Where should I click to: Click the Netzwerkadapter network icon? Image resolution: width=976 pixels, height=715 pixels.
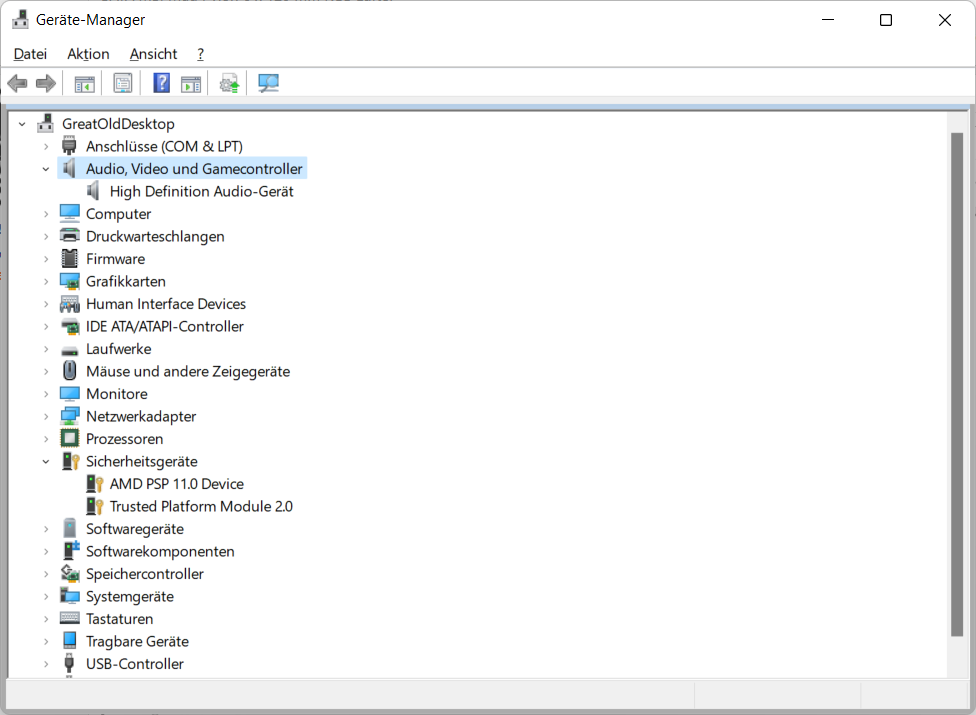click(70, 416)
